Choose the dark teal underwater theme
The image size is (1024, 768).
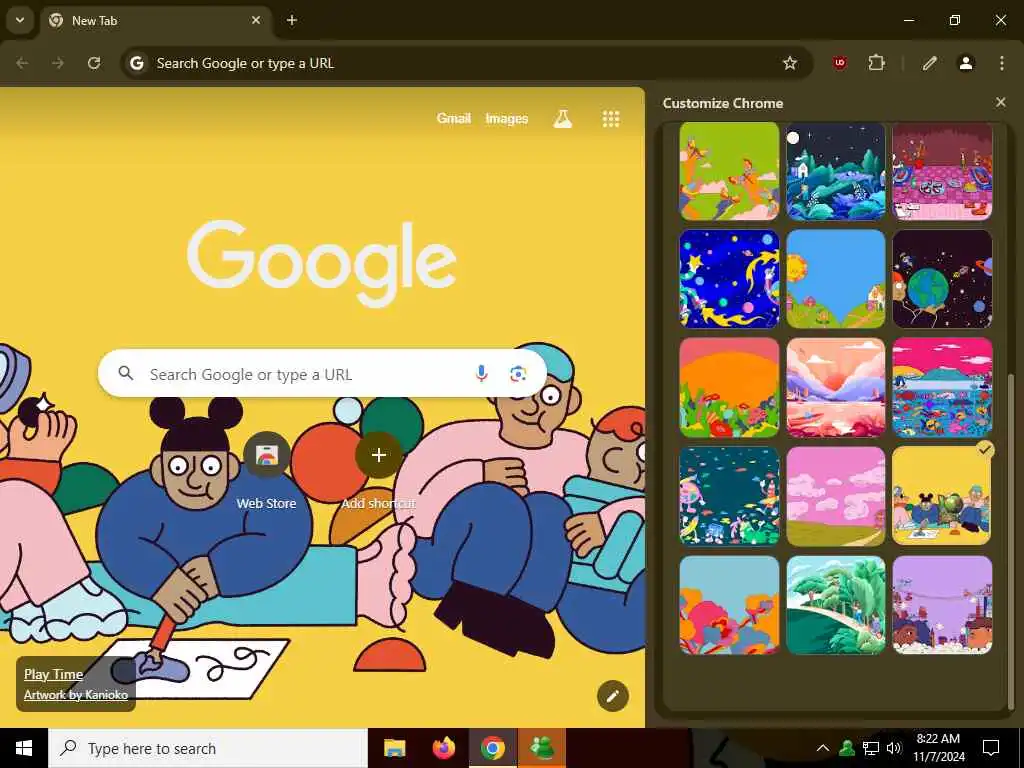click(x=729, y=496)
